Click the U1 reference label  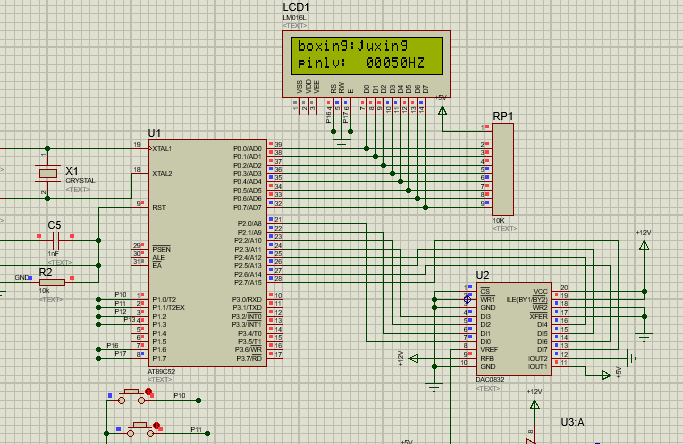[154, 133]
